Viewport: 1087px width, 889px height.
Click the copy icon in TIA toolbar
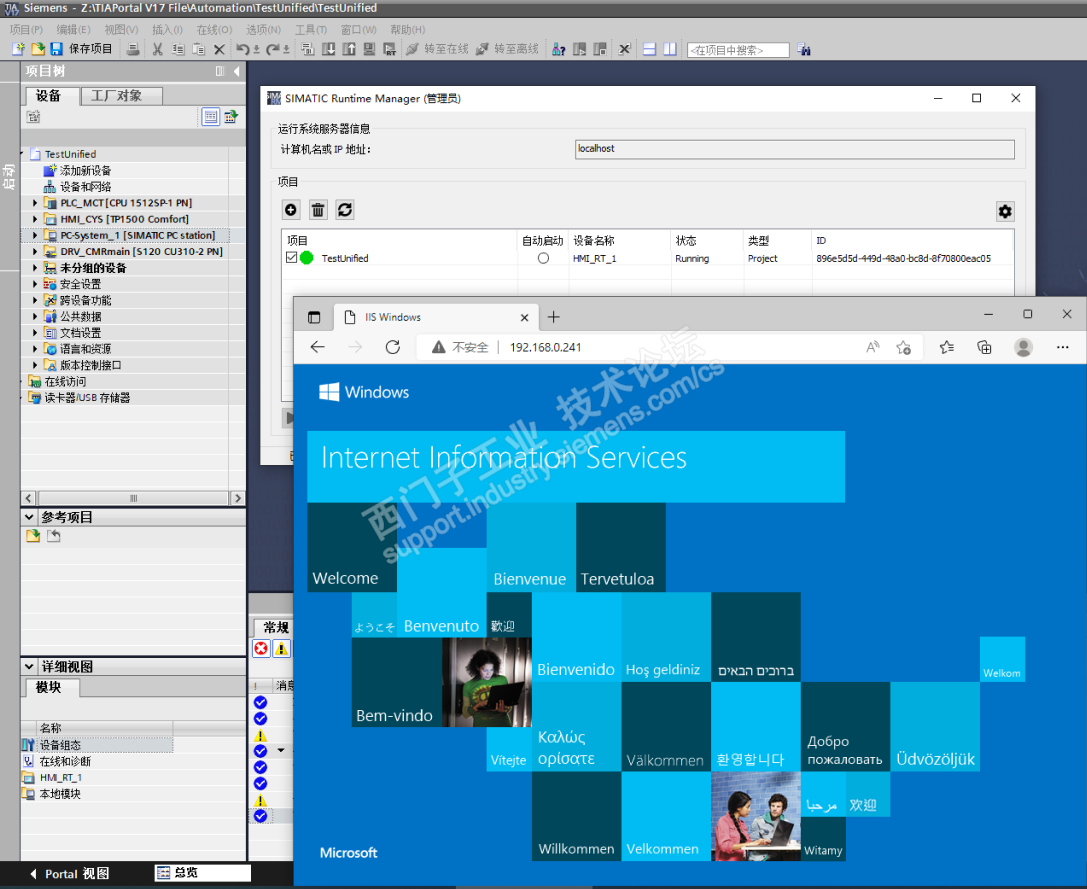pyautogui.click(x=178, y=49)
